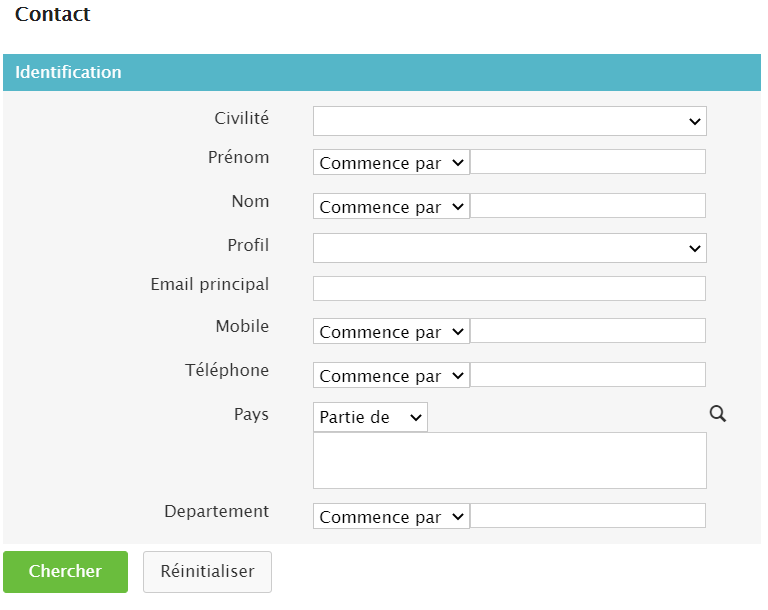Open the Pays 'Partie de' dropdown
Image resolution: width=768 pixels, height=610 pixels.
pos(370,418)
